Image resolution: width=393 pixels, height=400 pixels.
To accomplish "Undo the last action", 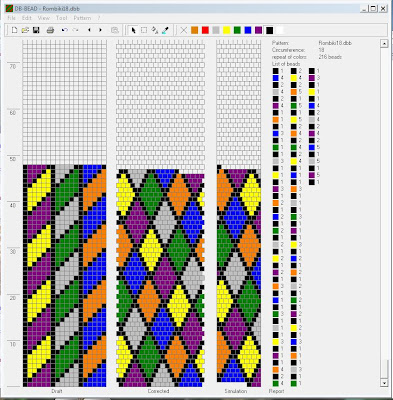I will [65, 30].
